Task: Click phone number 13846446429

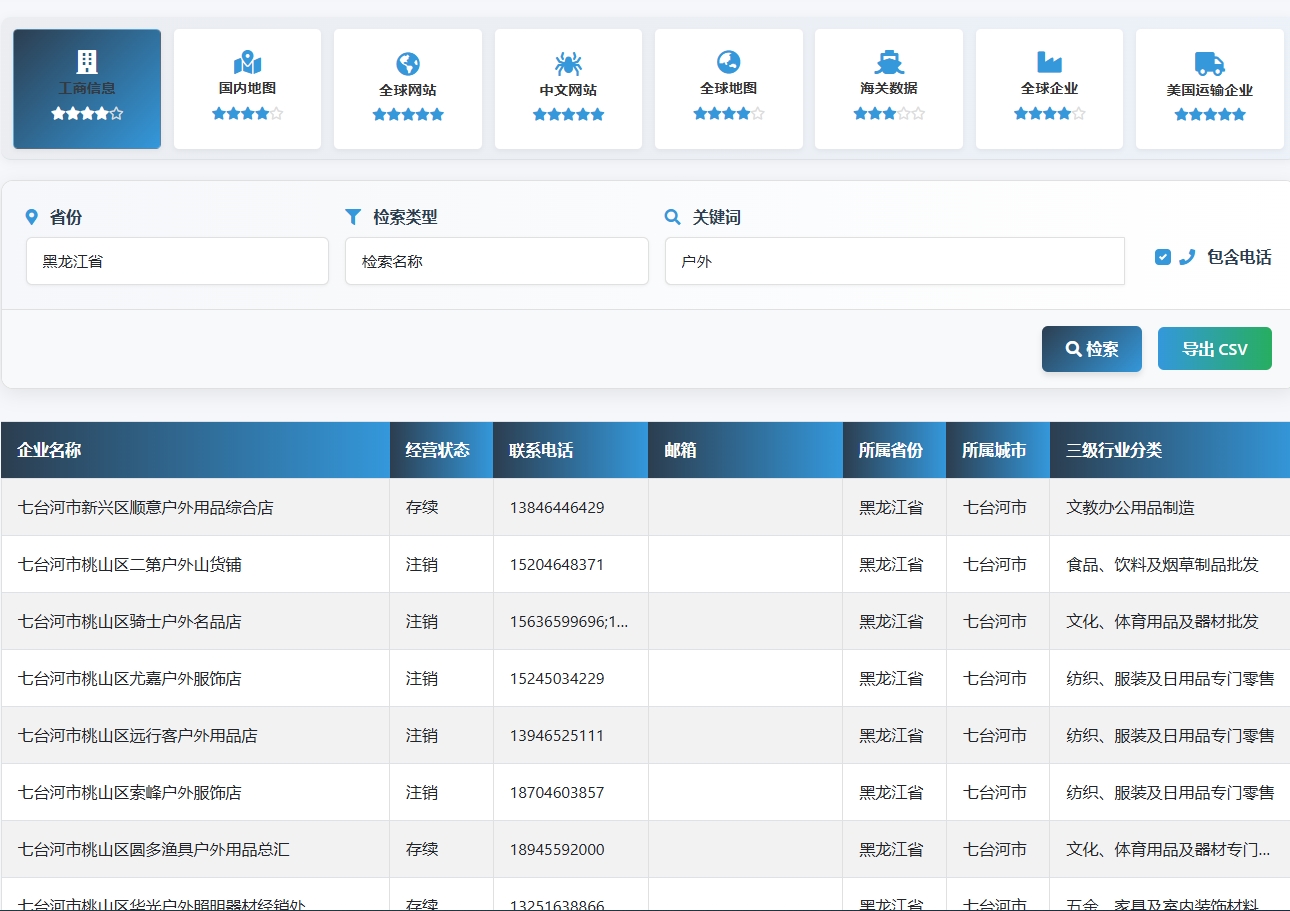Action: pyautogui.click(x=557, y=507)
